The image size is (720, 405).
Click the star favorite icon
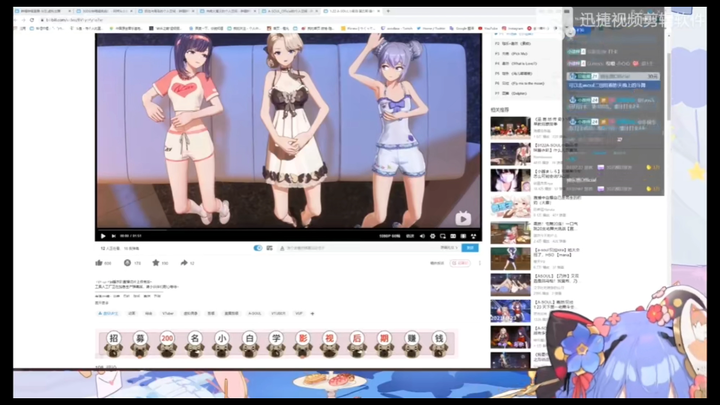pyautogui.click(x=155, y=263)
